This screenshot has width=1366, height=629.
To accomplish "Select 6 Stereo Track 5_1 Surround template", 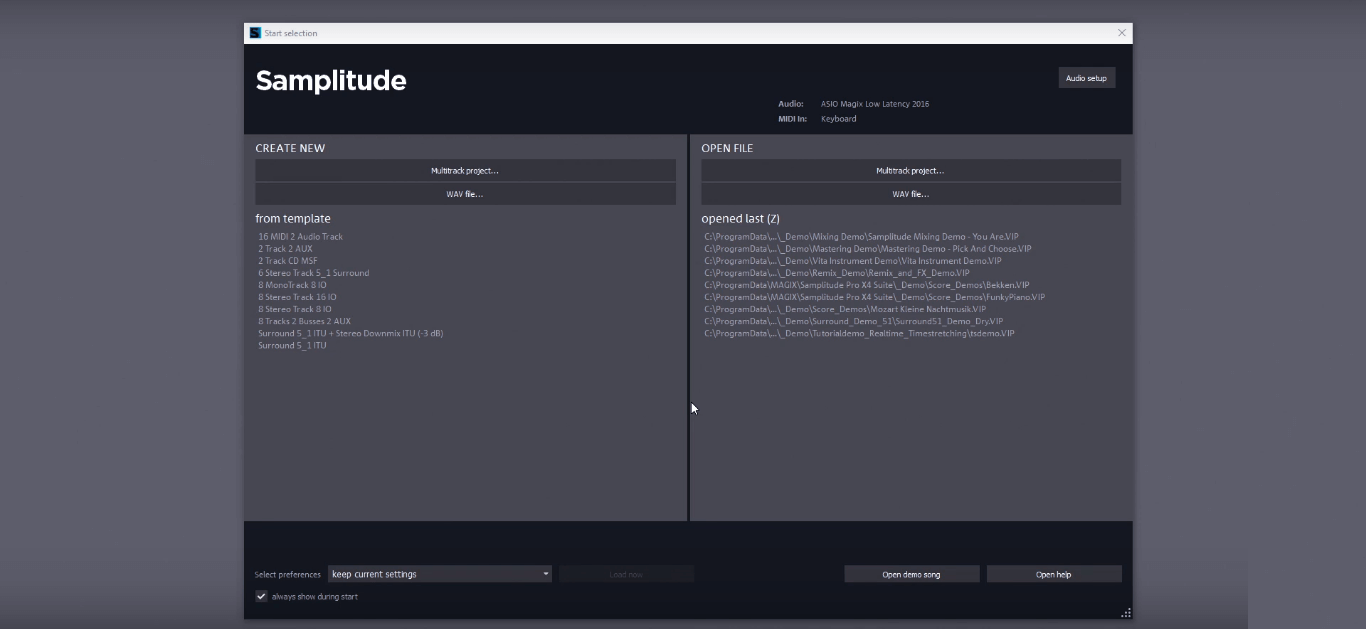I will (314, 273).
